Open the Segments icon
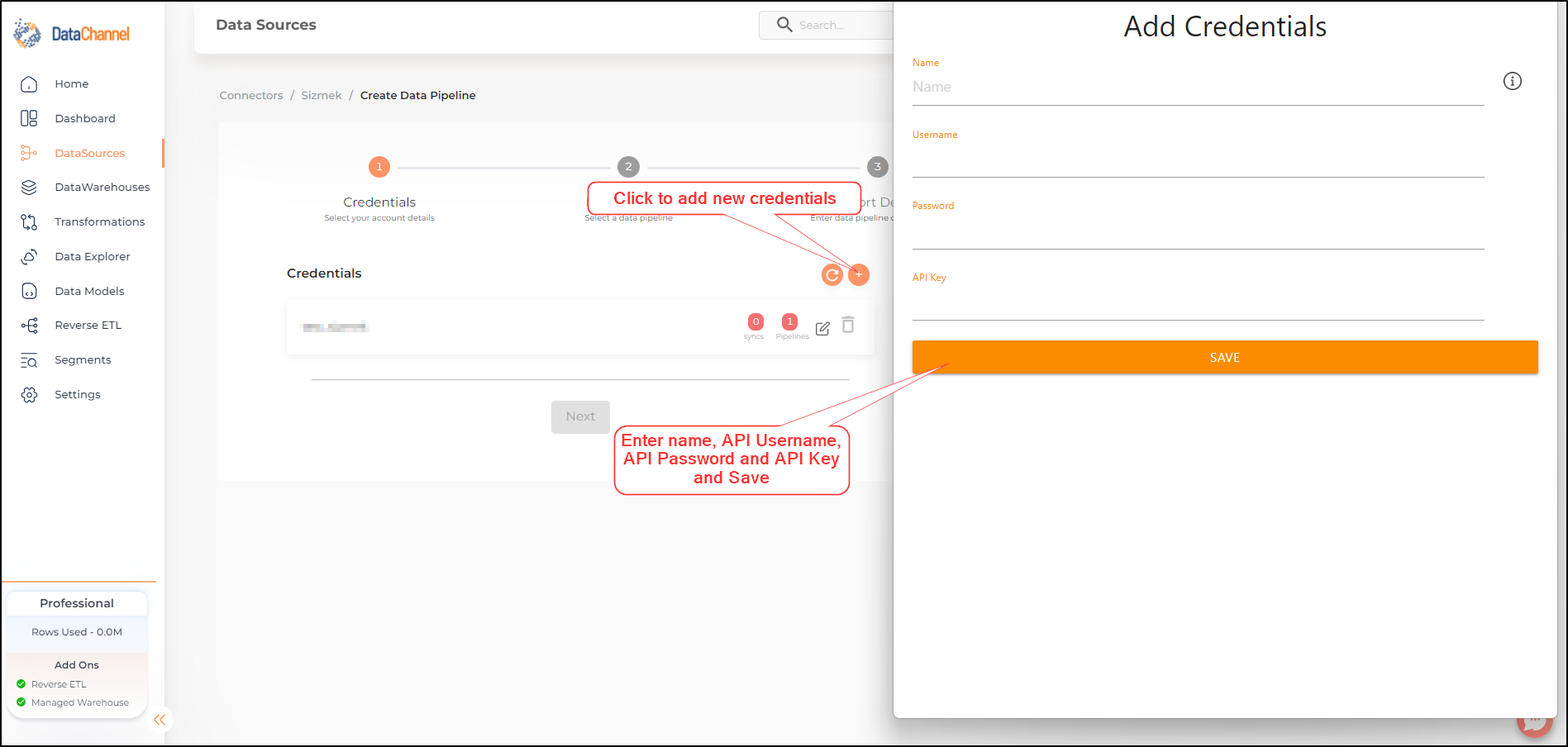The width and height of the screenshot is (1568, 747). (29, 360)
